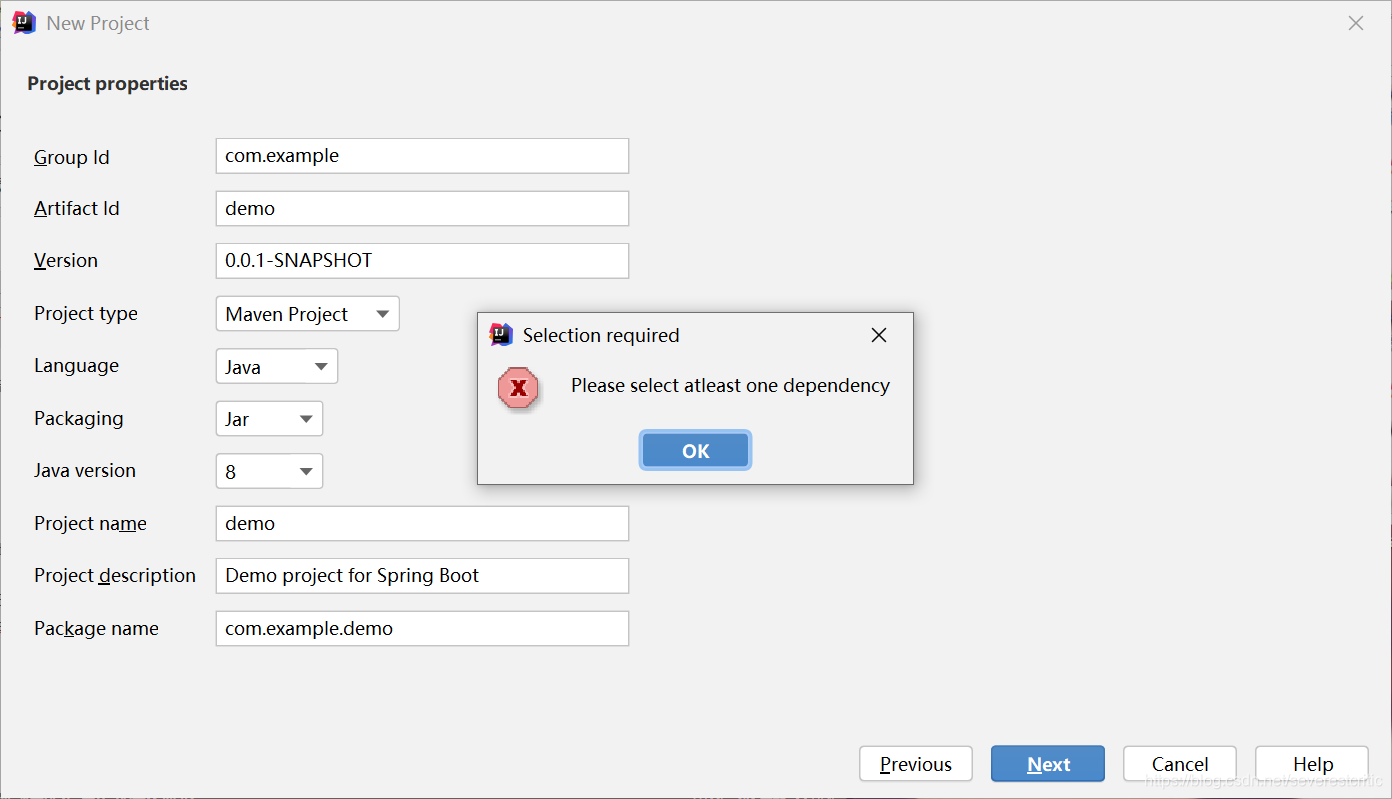Image resolution: width=1392 pixels, height=799 pixels.
Task: Click the Group Id field
Action: point(422,156)
